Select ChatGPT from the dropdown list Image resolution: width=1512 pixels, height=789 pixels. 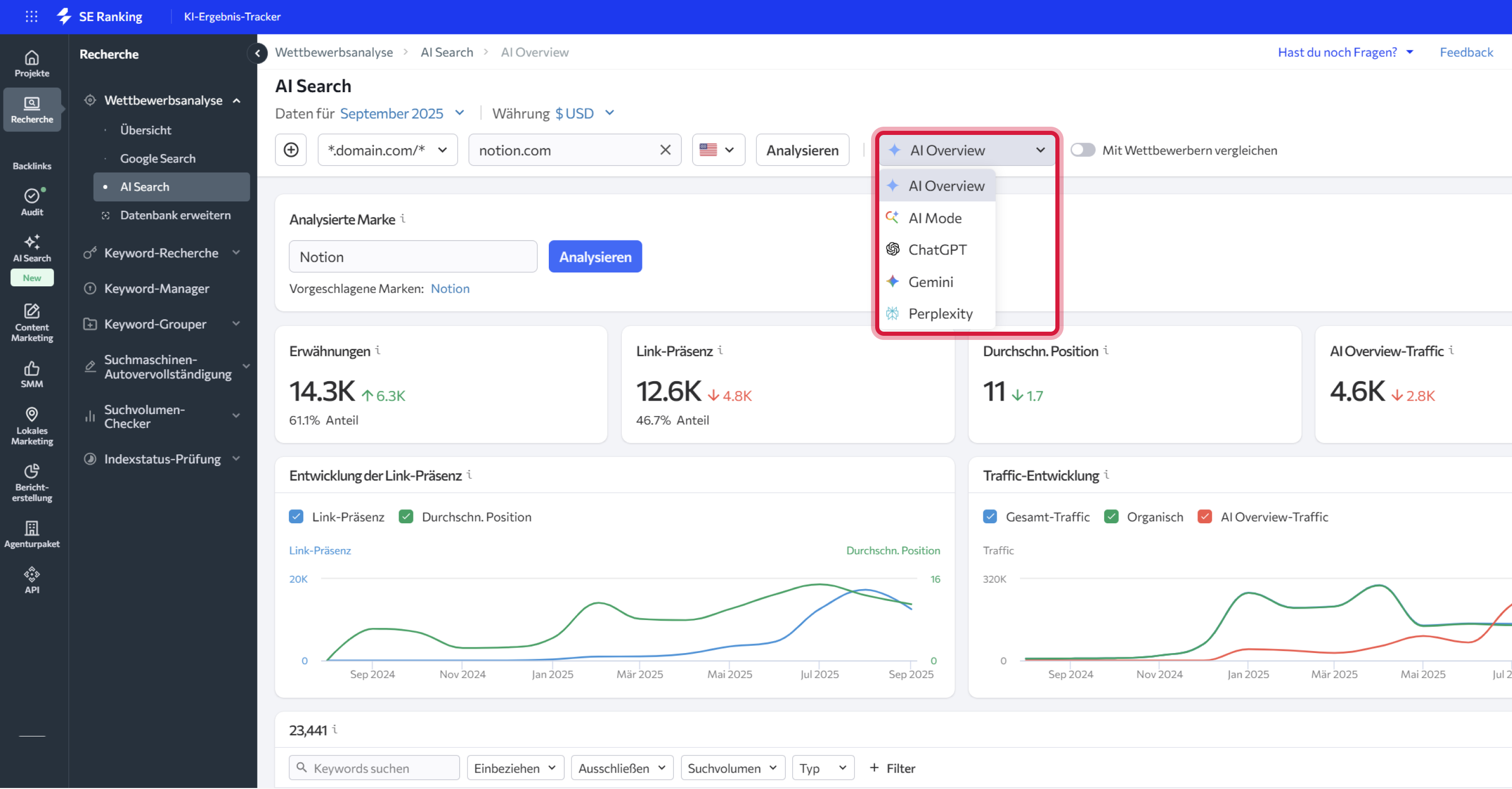coord(937,249)
